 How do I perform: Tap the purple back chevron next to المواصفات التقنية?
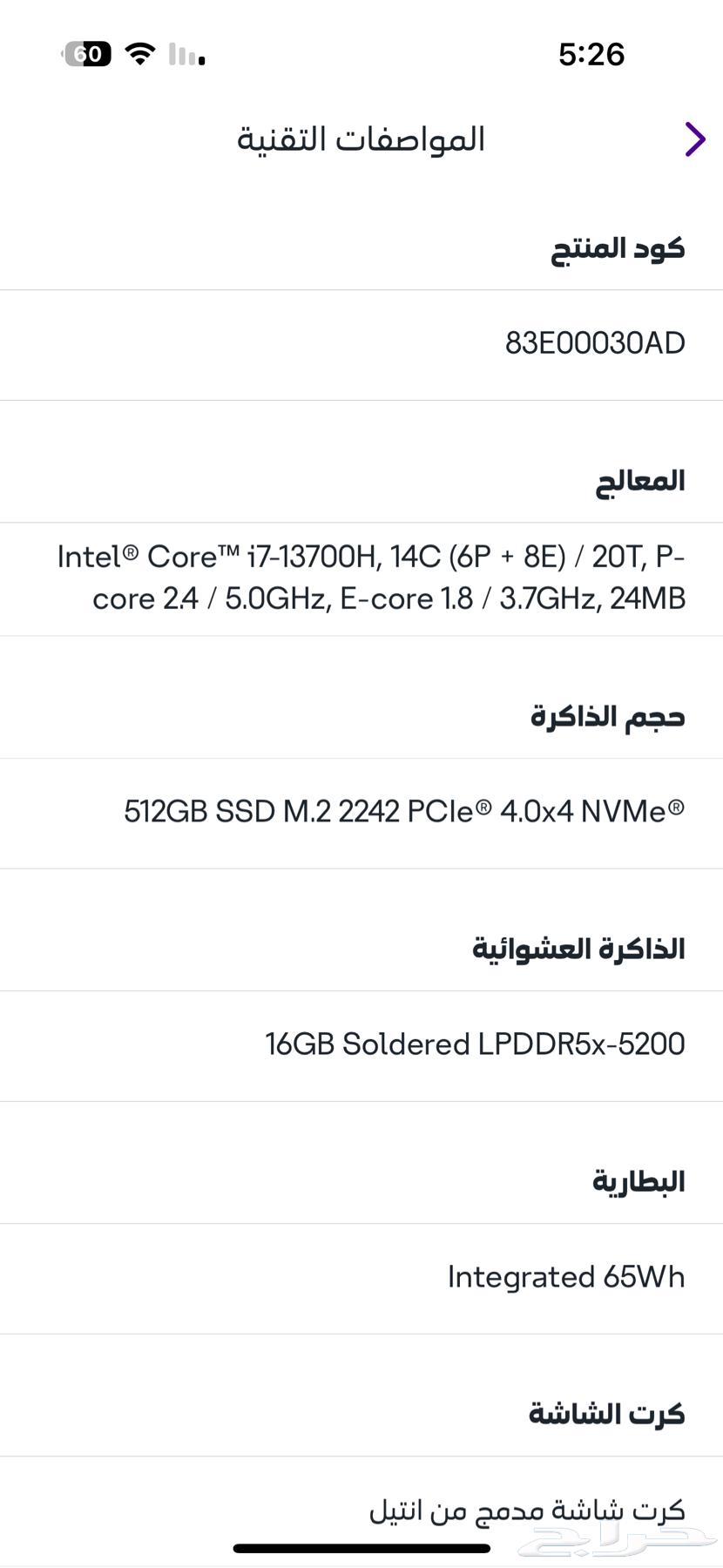click(694, 139)
